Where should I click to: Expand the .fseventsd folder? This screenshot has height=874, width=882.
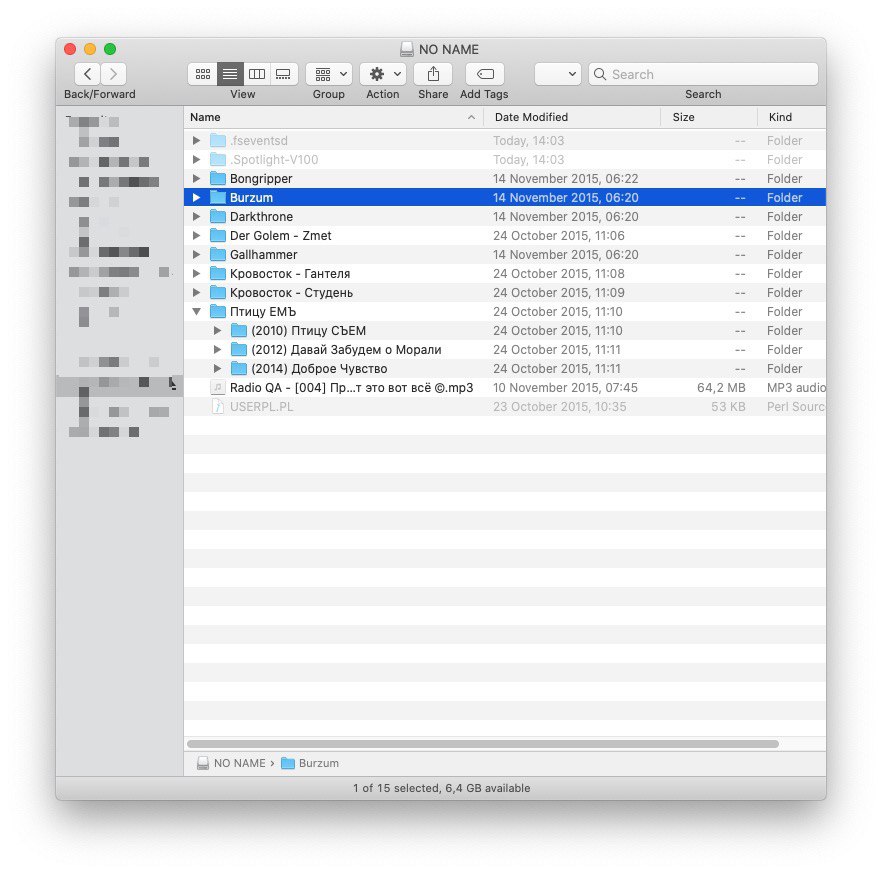pyautogui.click(x=196, y=141)
